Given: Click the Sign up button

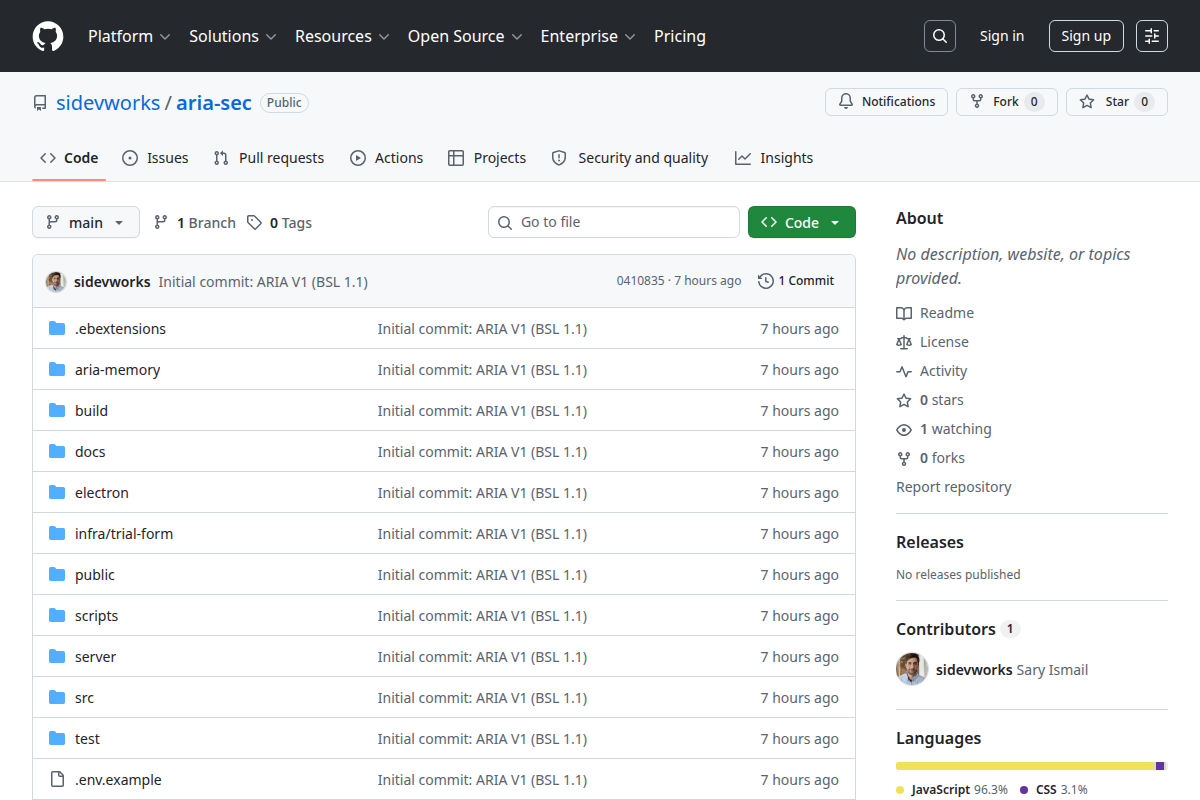Looking at the screenshot, I should [x=1086, y=36].
